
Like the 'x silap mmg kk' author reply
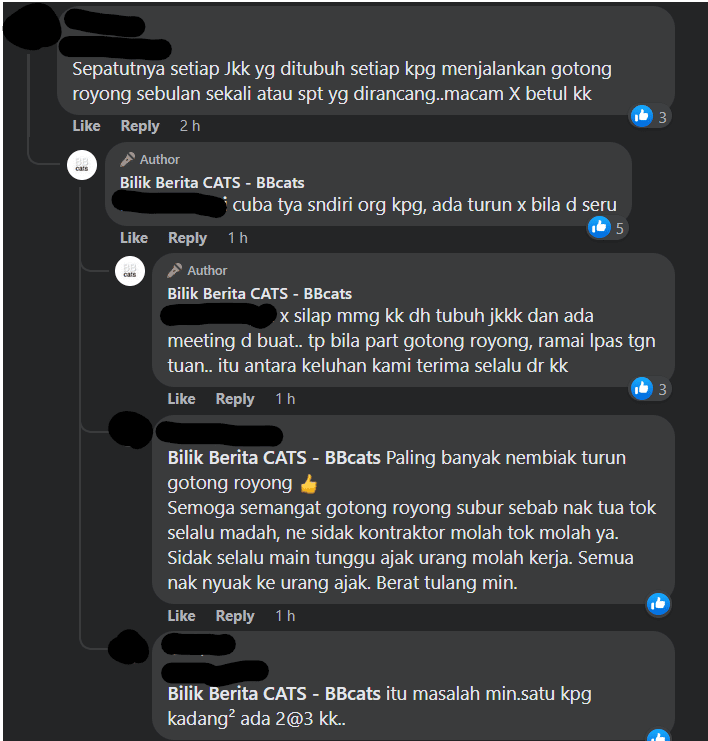pyautogui.click(x=181, y=399)
